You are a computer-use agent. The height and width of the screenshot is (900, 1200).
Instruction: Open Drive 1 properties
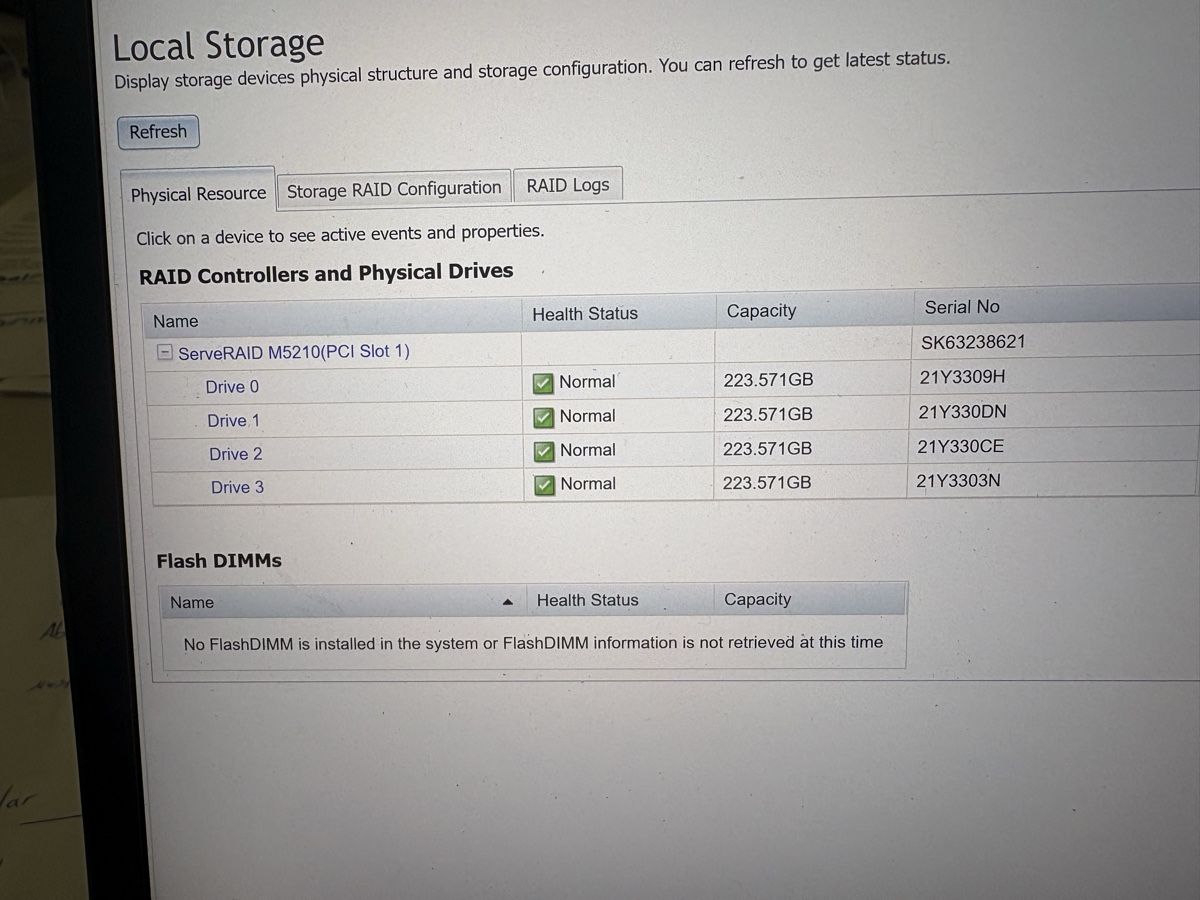[x=233, y=421]
